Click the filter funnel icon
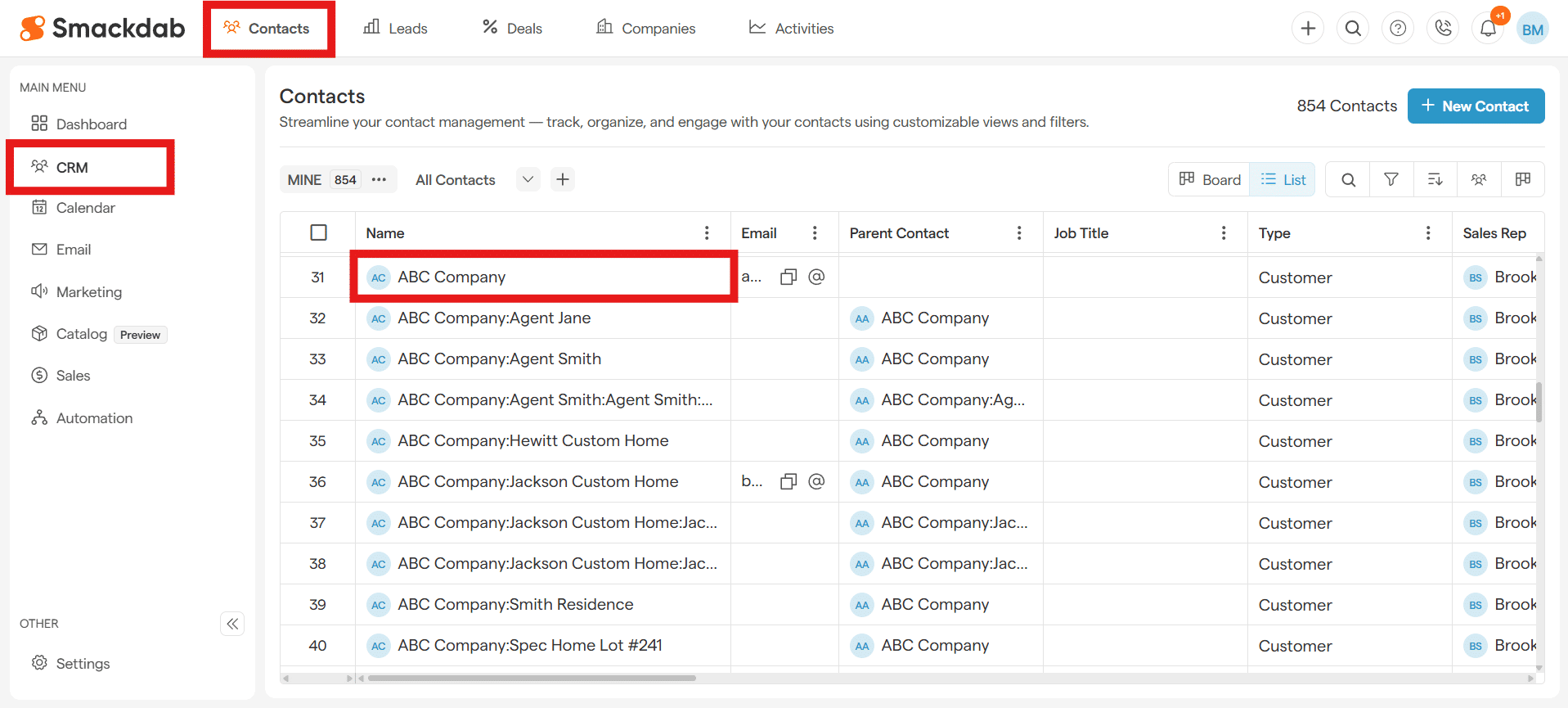This screenshot has height=708, width=1568. coord(1391,179)
